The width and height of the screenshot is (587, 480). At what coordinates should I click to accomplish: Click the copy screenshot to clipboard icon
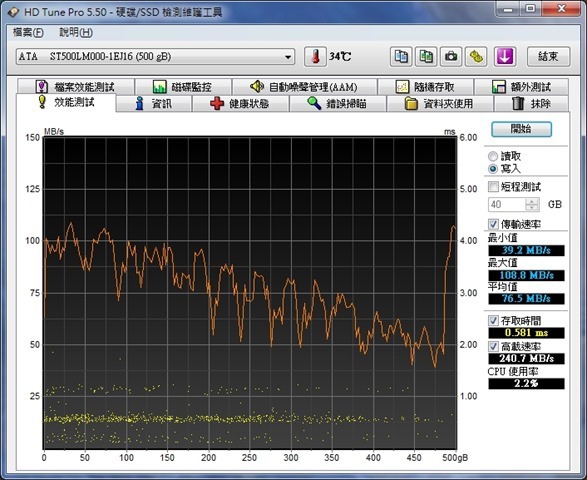[x=426, y=57]
